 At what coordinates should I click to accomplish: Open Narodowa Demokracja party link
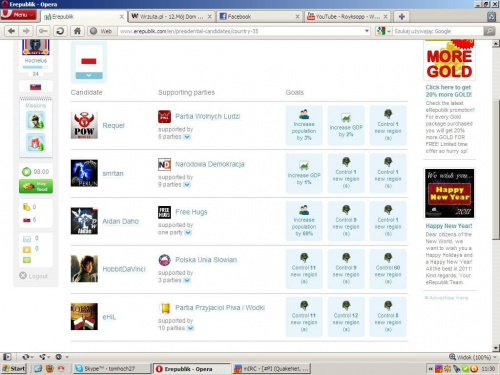pos(210,164)
